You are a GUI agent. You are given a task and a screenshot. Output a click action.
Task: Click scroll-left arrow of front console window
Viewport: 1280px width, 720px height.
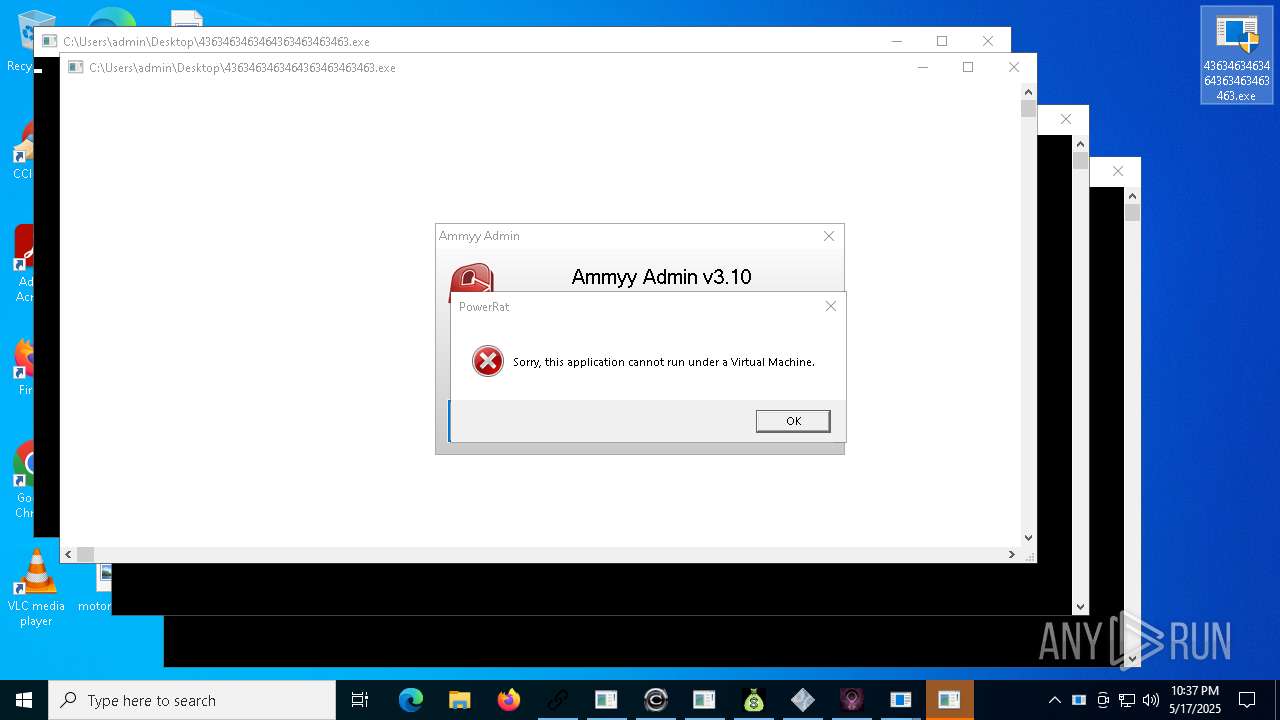pyautogui.click(x=68, y=554)
